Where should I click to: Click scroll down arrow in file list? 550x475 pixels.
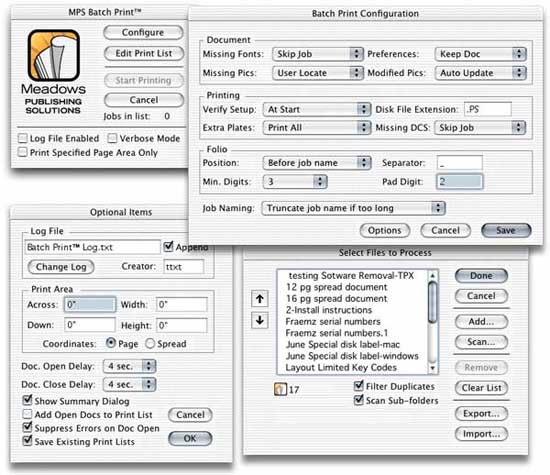pyautogui.click(x=433, y=368)
